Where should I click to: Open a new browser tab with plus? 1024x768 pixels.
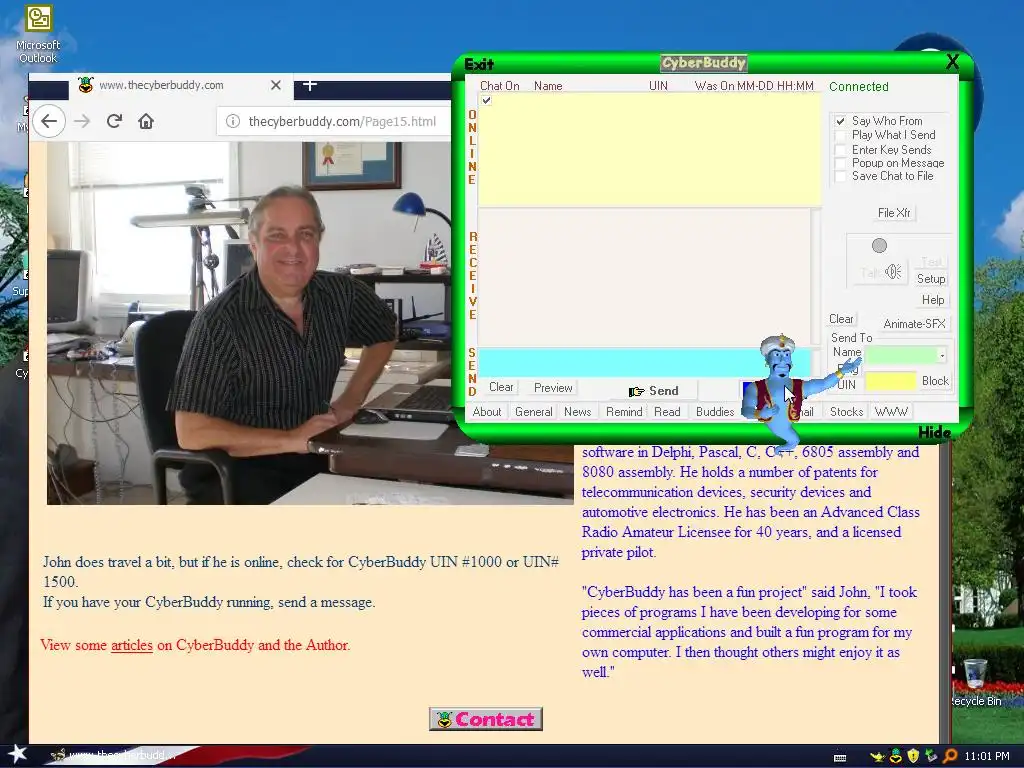coord(310,85)
